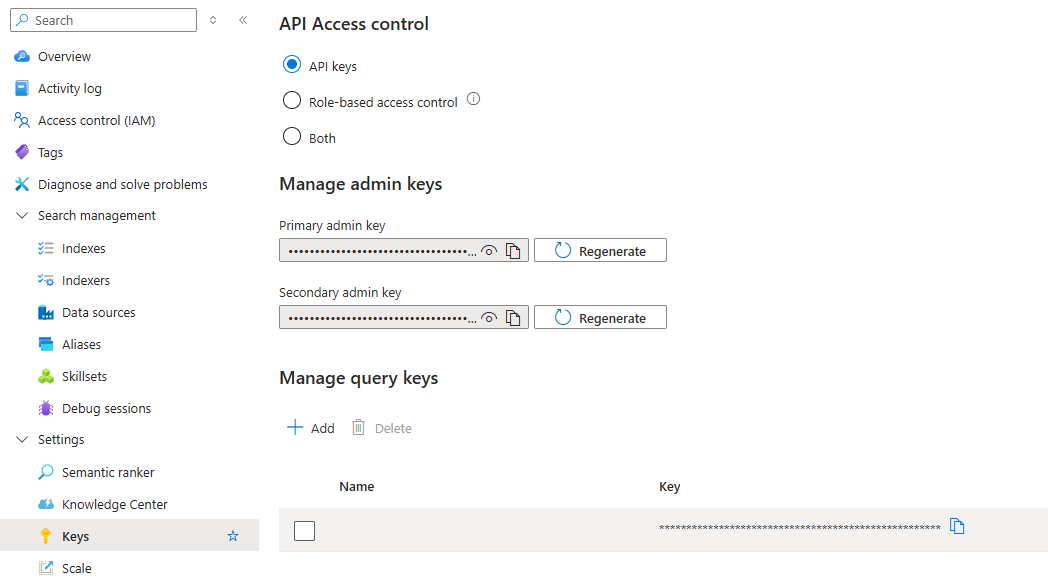Open Indexers page
The height and width of the screenshot is (581, 1048).
click(86, 280)
